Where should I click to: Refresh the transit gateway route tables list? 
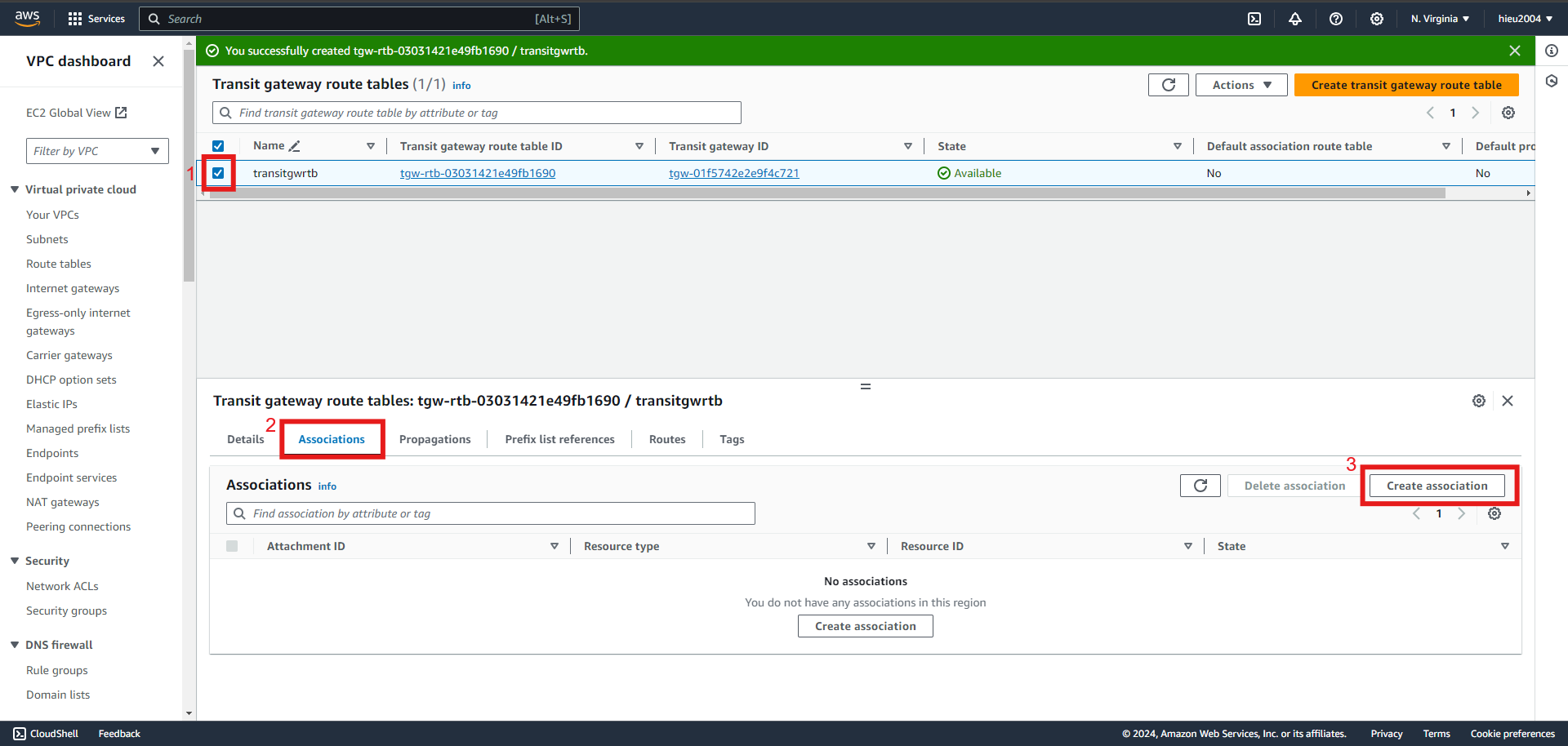(x=1169, y=85)
